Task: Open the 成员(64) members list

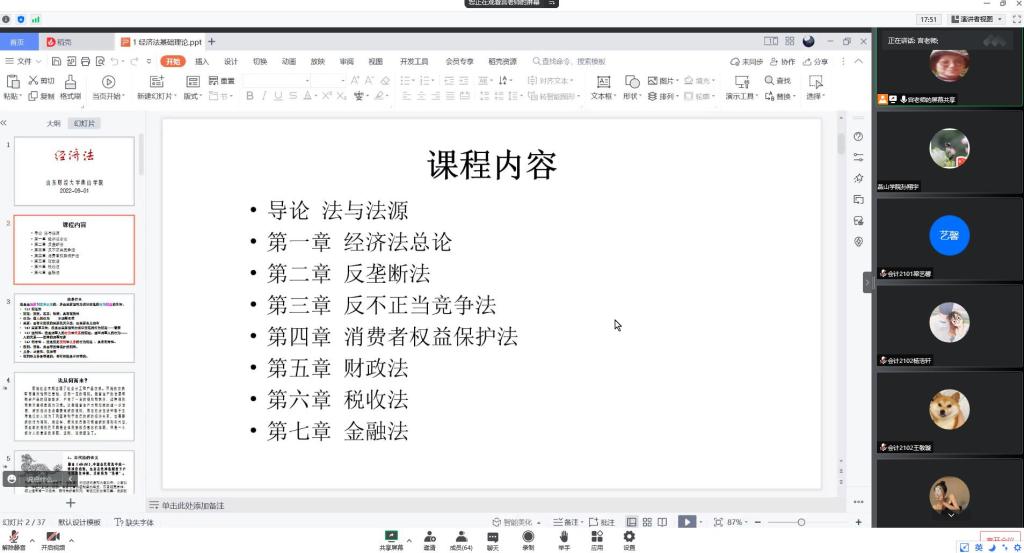Action: click(460, 537)
